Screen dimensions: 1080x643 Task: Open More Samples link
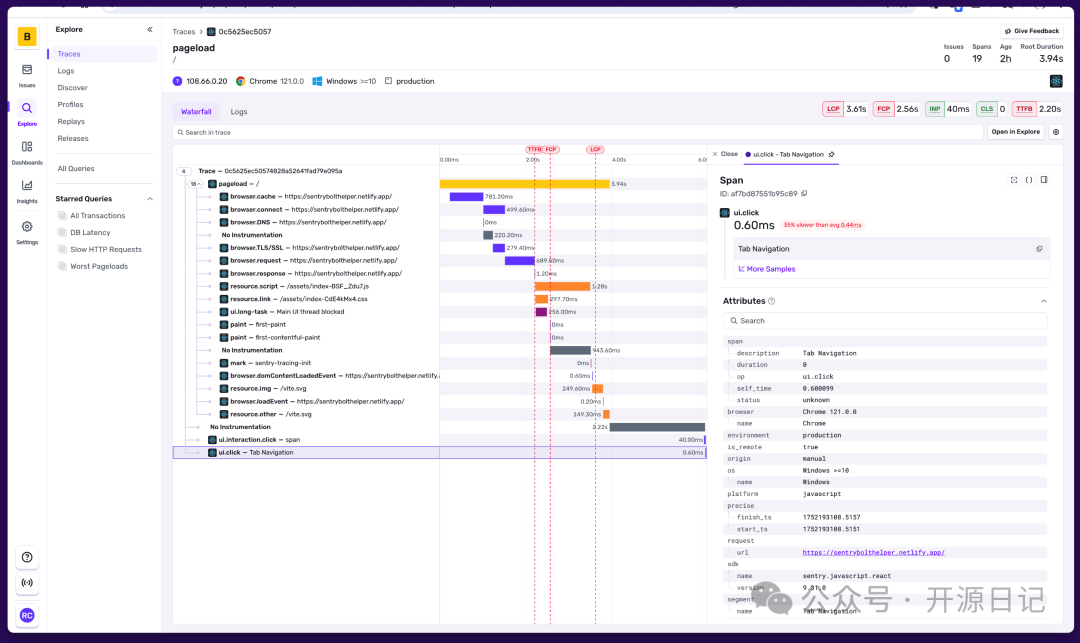767,269
